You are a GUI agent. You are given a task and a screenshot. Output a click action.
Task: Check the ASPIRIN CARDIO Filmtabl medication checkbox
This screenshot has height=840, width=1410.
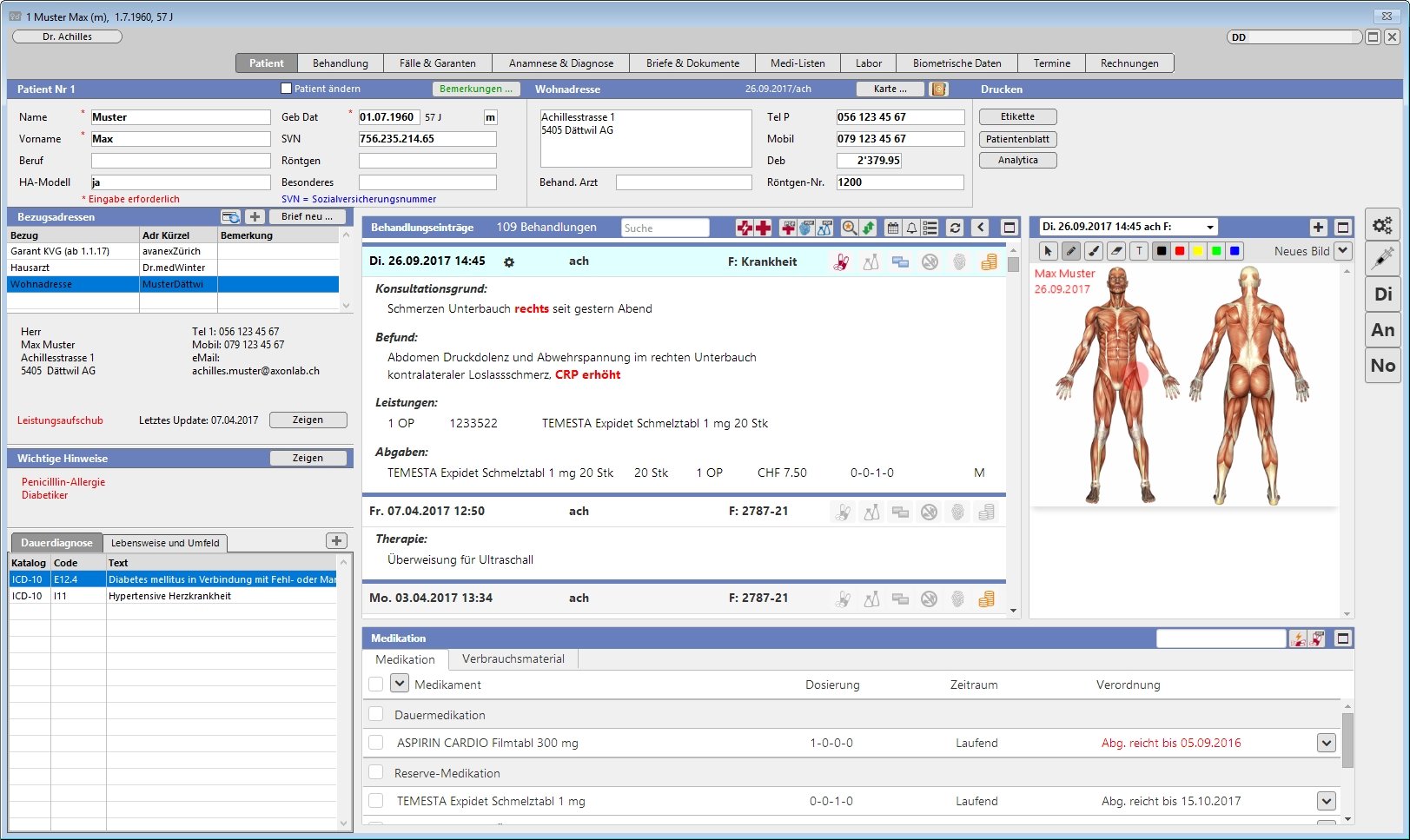[374, 743]
